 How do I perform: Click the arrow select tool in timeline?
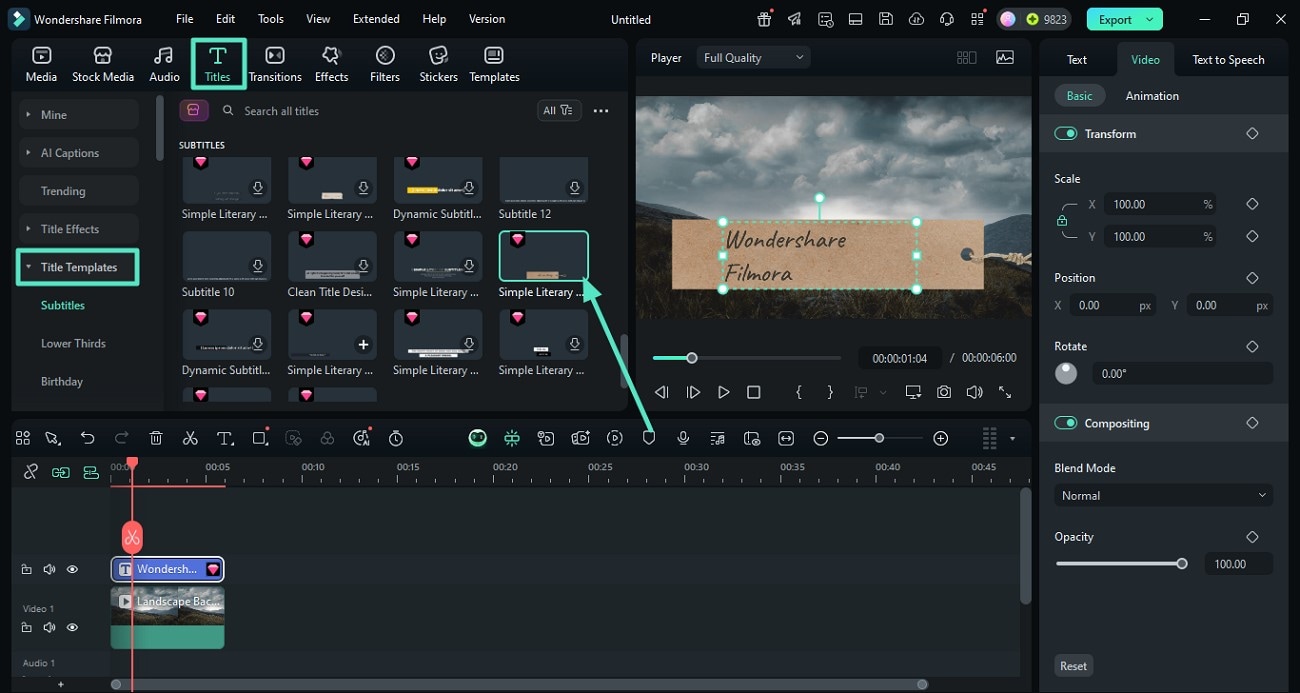(53, 438)
